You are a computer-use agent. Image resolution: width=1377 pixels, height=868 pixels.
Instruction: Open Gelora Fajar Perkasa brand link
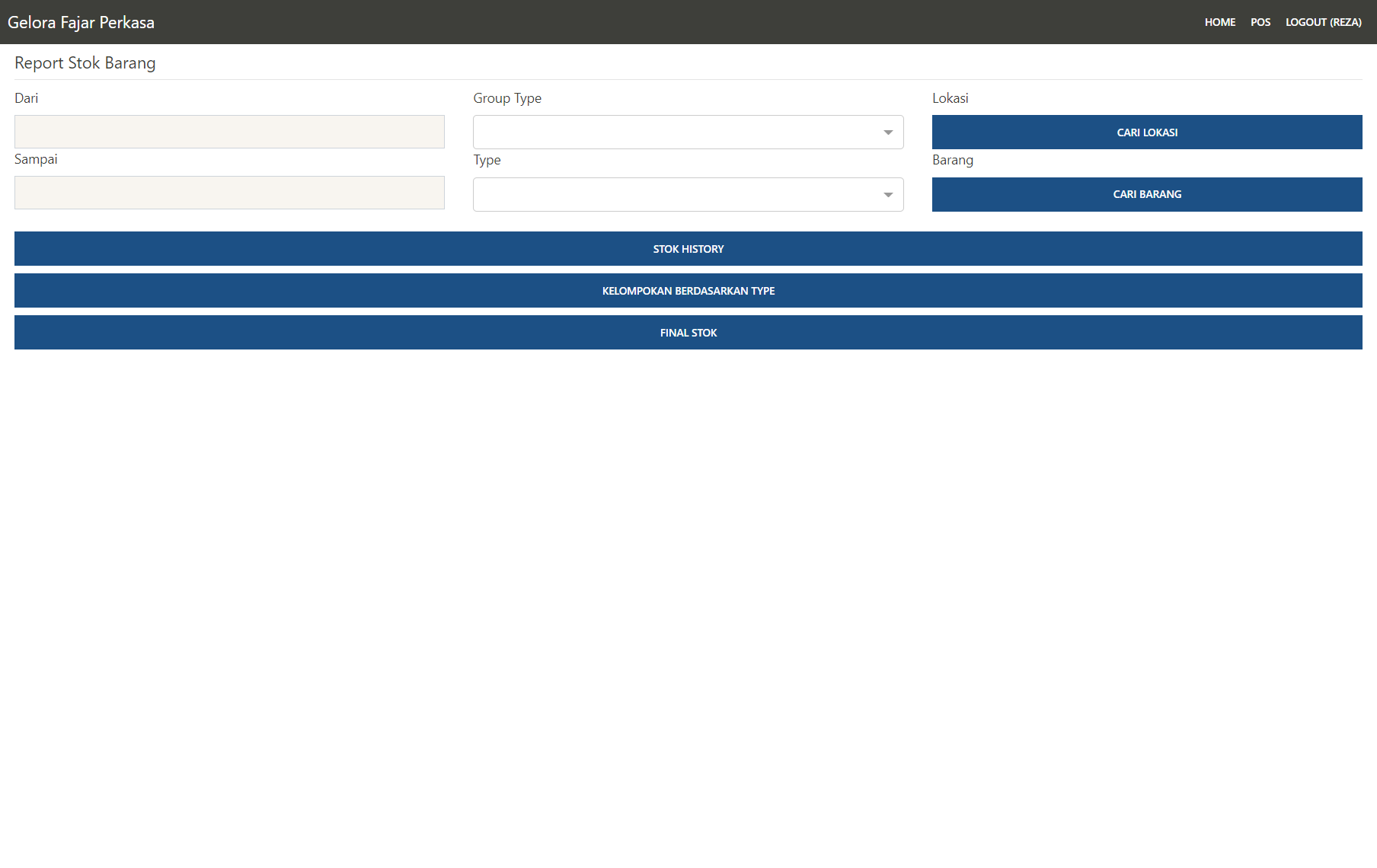[81, 22]
